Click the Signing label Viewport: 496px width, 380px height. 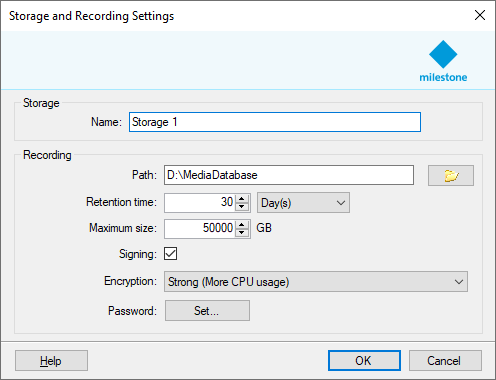pos(138,254)
